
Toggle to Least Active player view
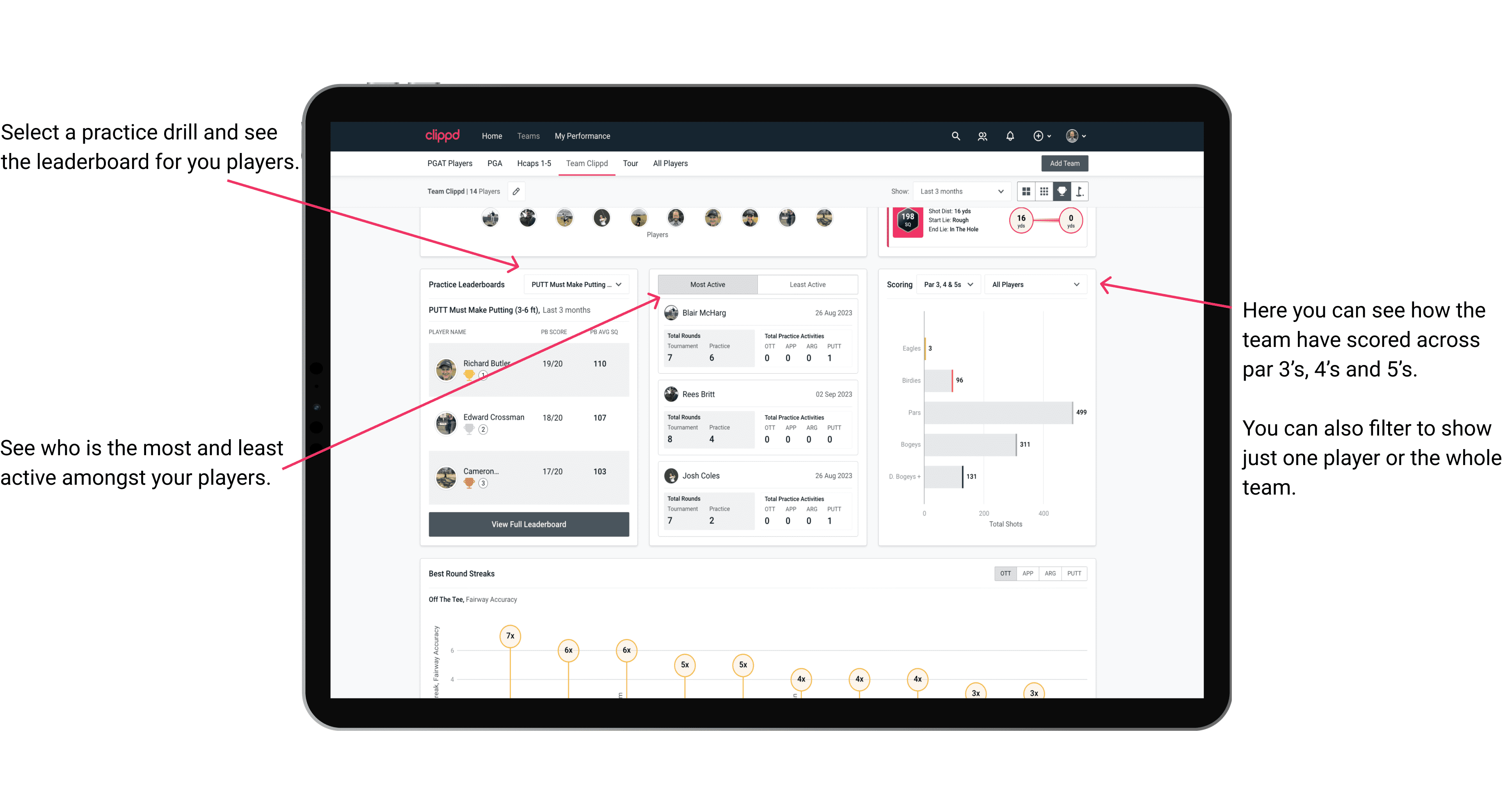807,285
